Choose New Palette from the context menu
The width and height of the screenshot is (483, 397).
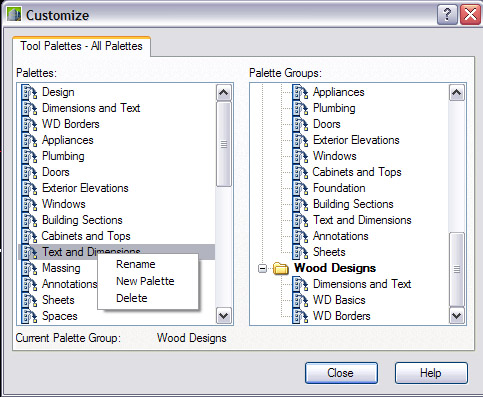coord(145,281)
